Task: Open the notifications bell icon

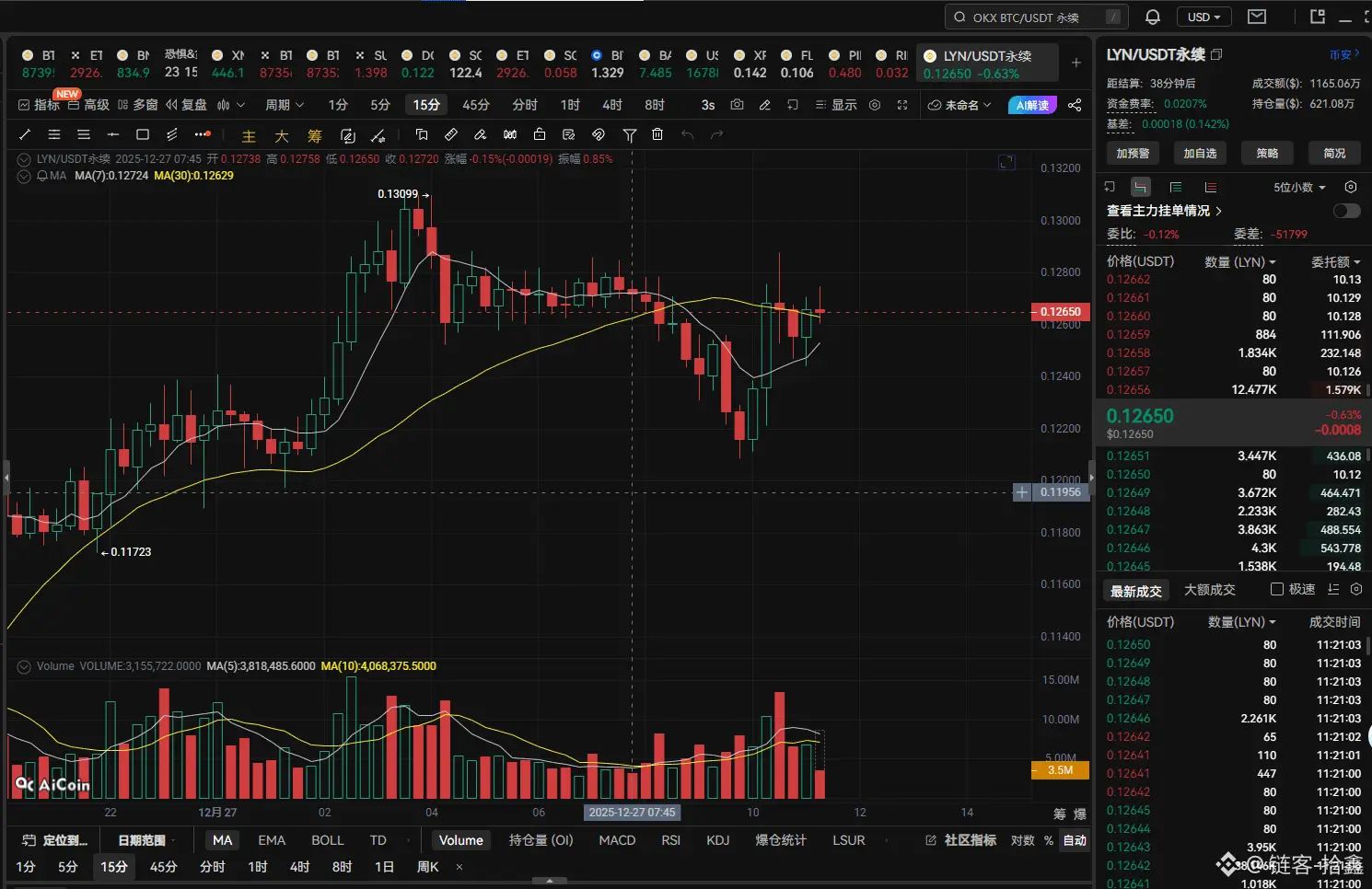Action: coord(1152,17)
